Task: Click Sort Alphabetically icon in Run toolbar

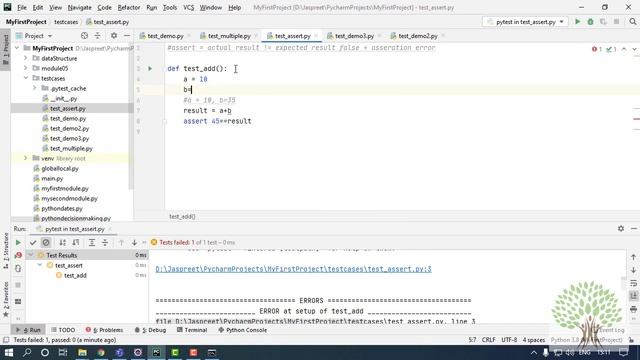Action: pyautogui.click(x=62, y=242)
